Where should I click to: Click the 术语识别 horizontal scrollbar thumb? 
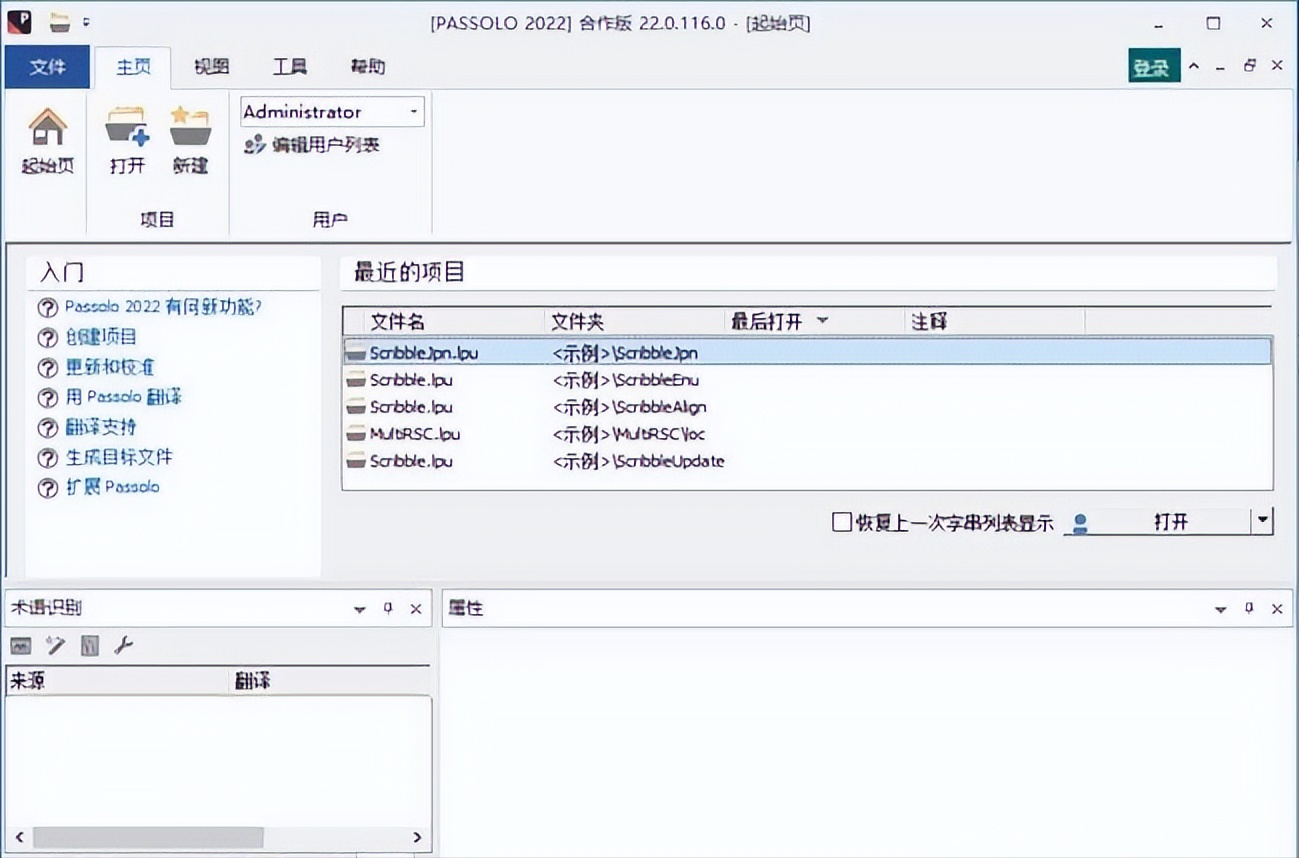pyautogui.click(x=147, y=837)
